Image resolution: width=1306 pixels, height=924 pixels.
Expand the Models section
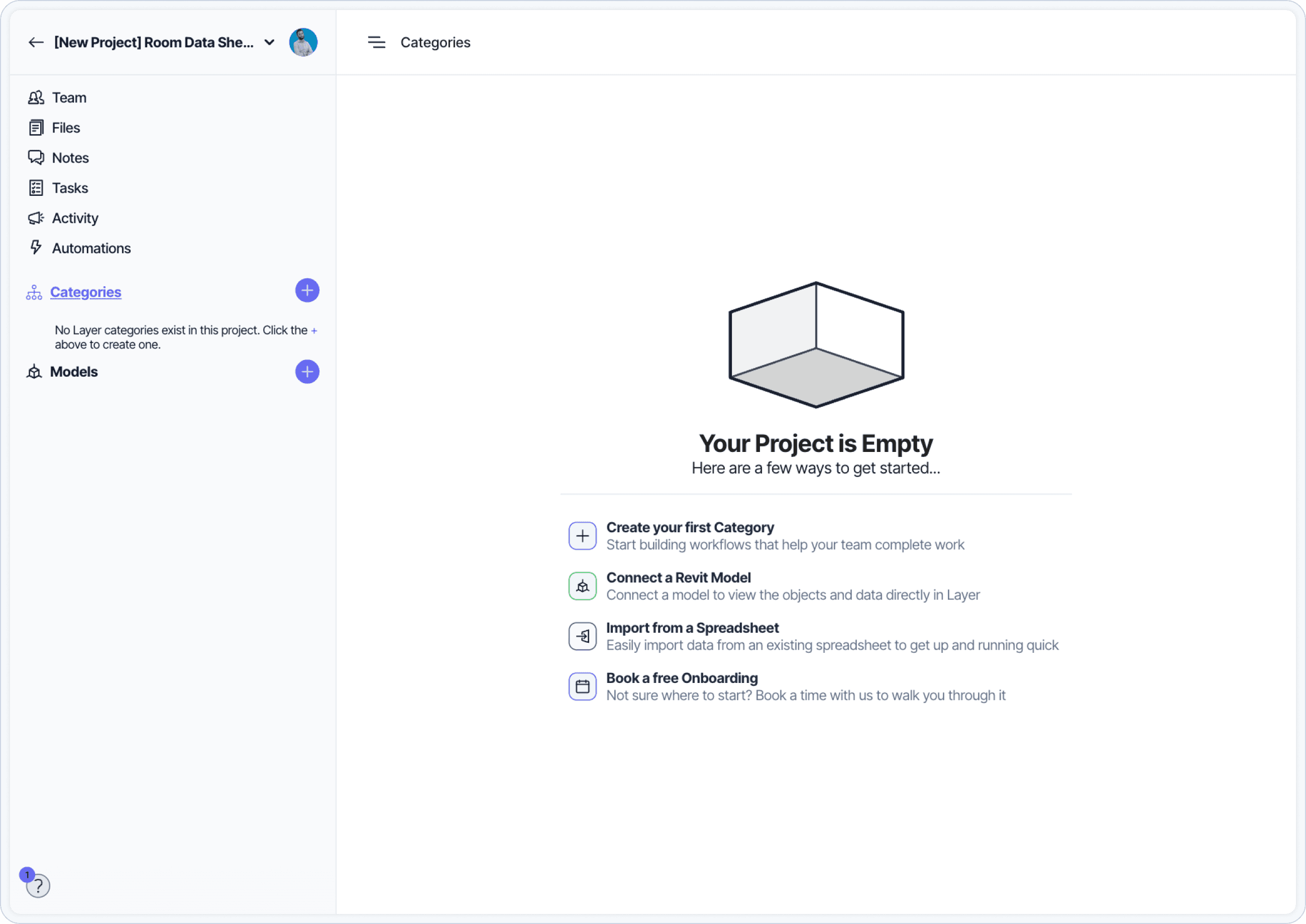pos(74,372)
